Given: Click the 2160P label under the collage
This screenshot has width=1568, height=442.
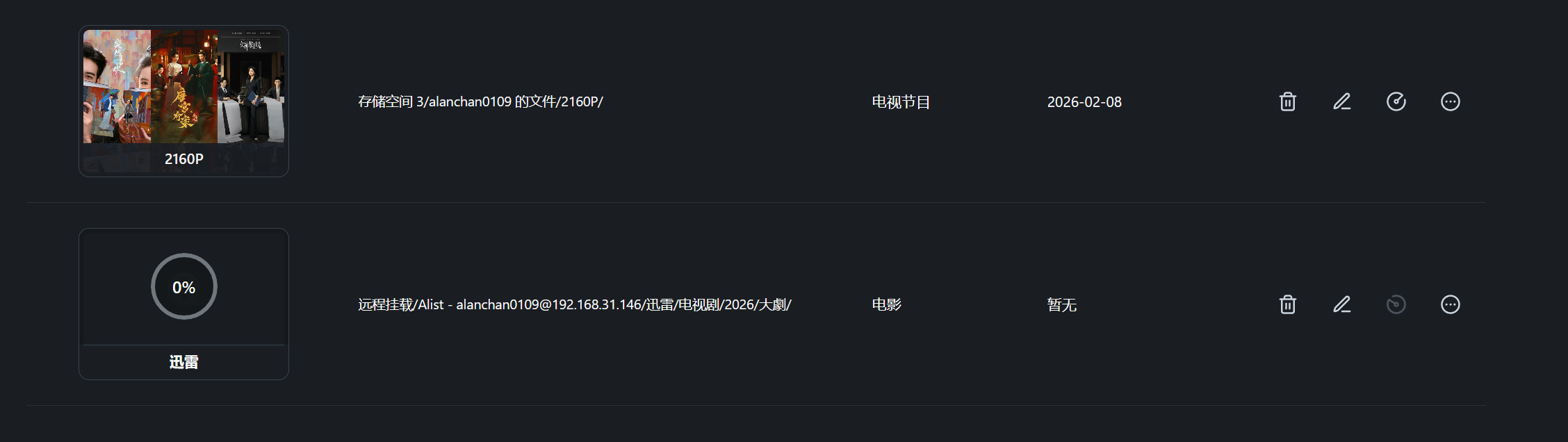Looking at the screenshot, I should [183, 158].
